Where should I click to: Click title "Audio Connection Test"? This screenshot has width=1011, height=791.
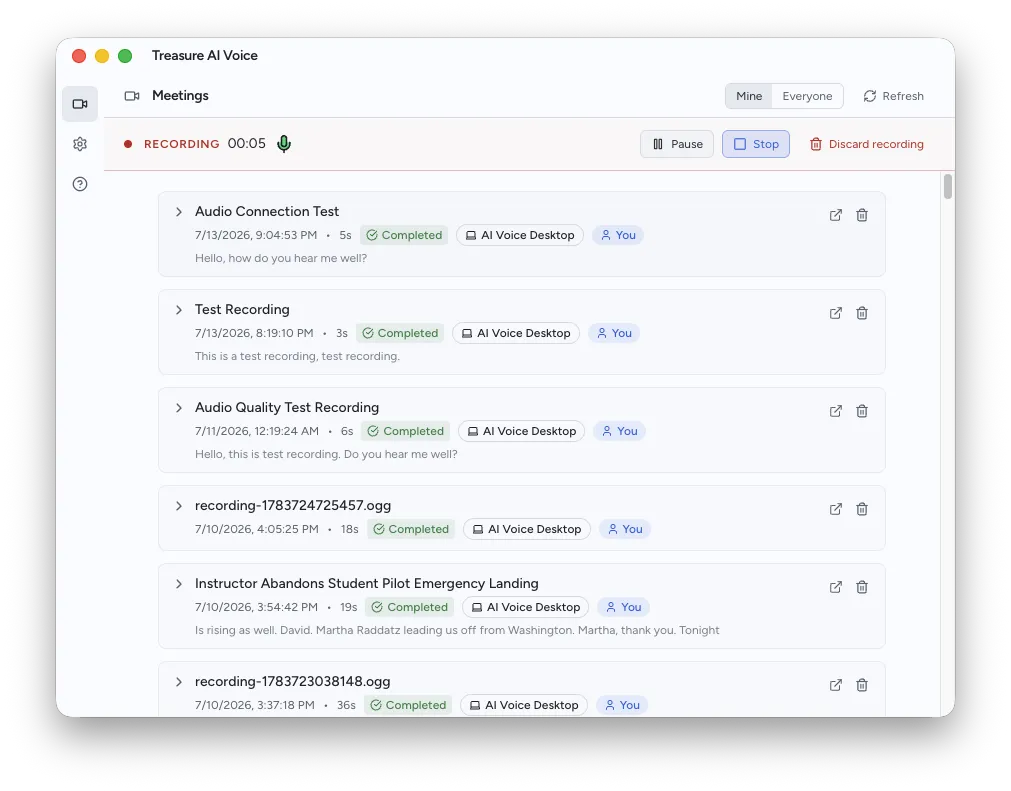[x=267, y=211]
